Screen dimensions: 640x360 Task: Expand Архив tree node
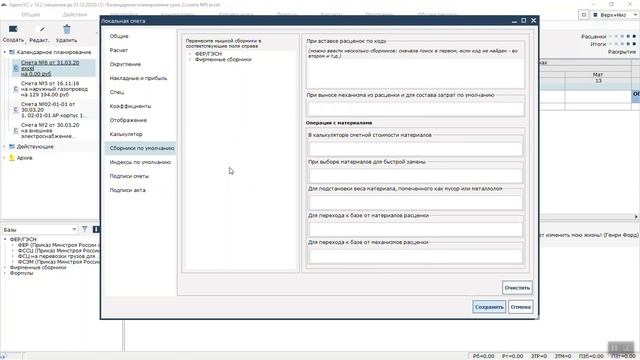click(5, 158)
